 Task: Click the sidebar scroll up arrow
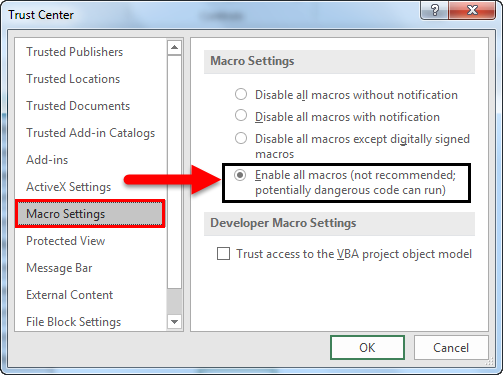174,48
